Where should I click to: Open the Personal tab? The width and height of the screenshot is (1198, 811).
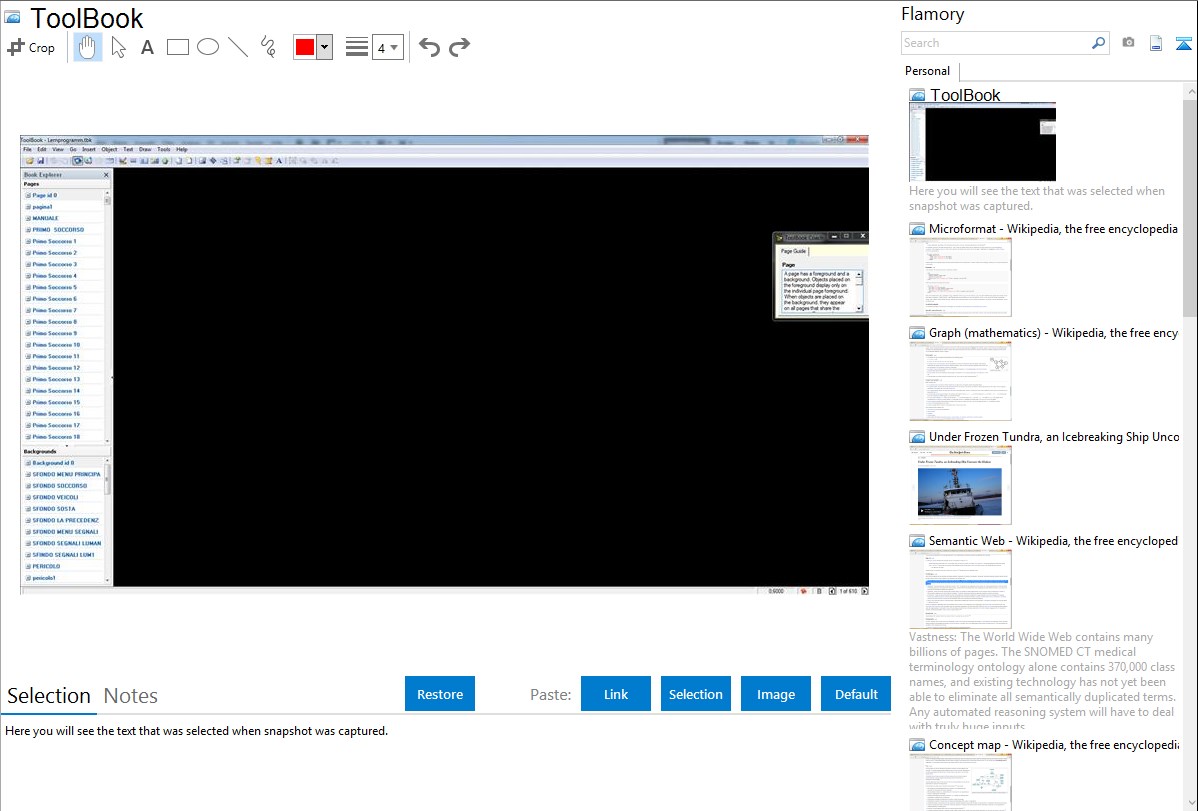(x=927, y=71)
